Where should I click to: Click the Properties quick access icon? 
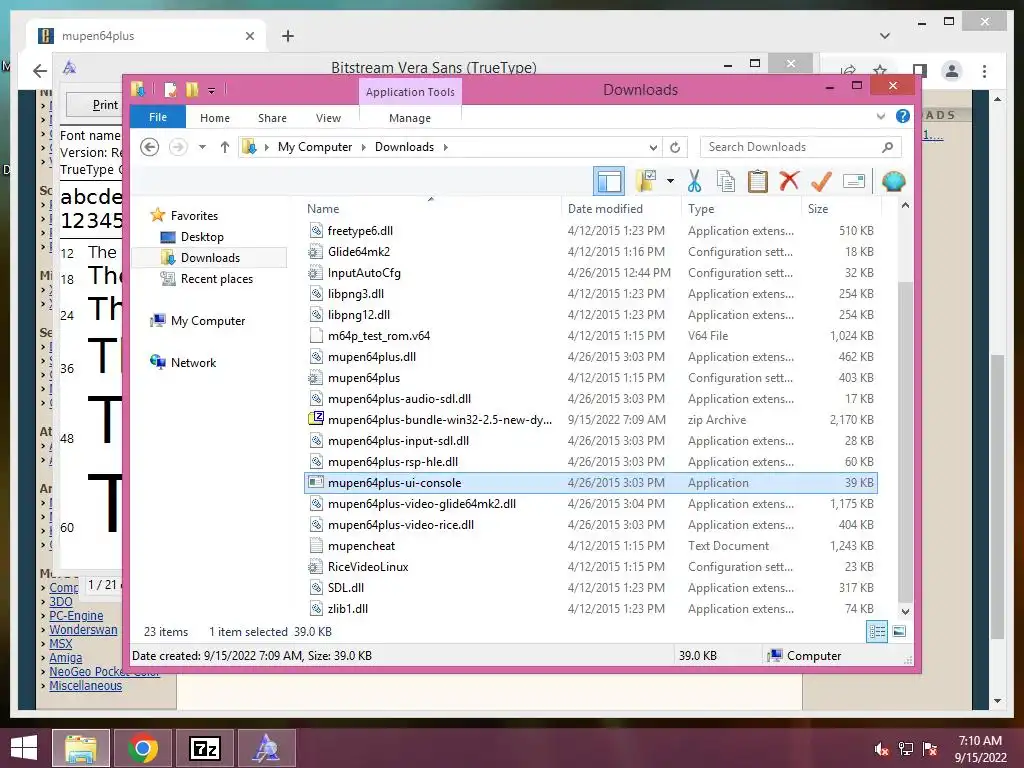point(170,89)
